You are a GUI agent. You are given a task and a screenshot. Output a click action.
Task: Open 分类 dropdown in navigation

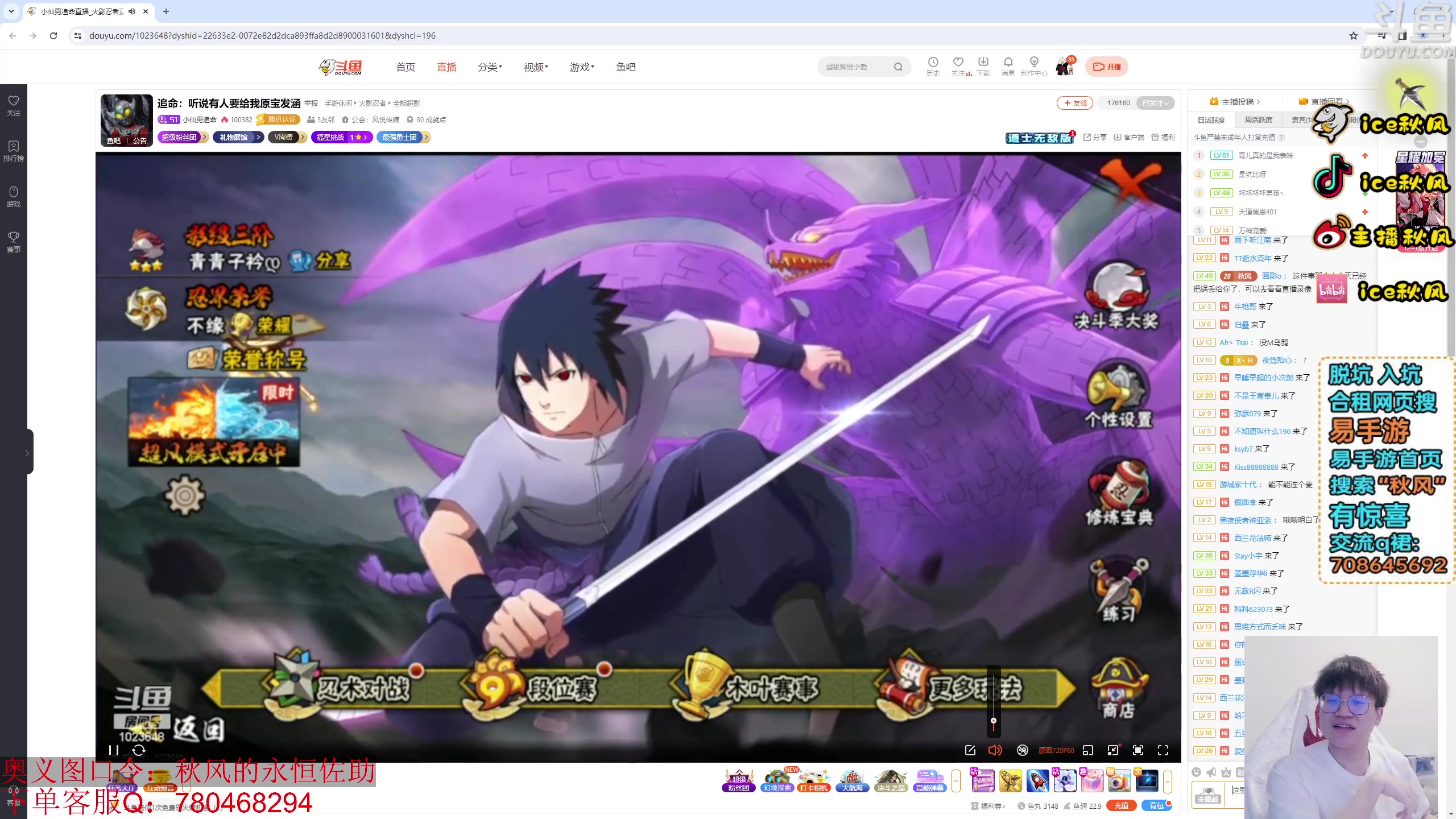(x=490, y=67)
